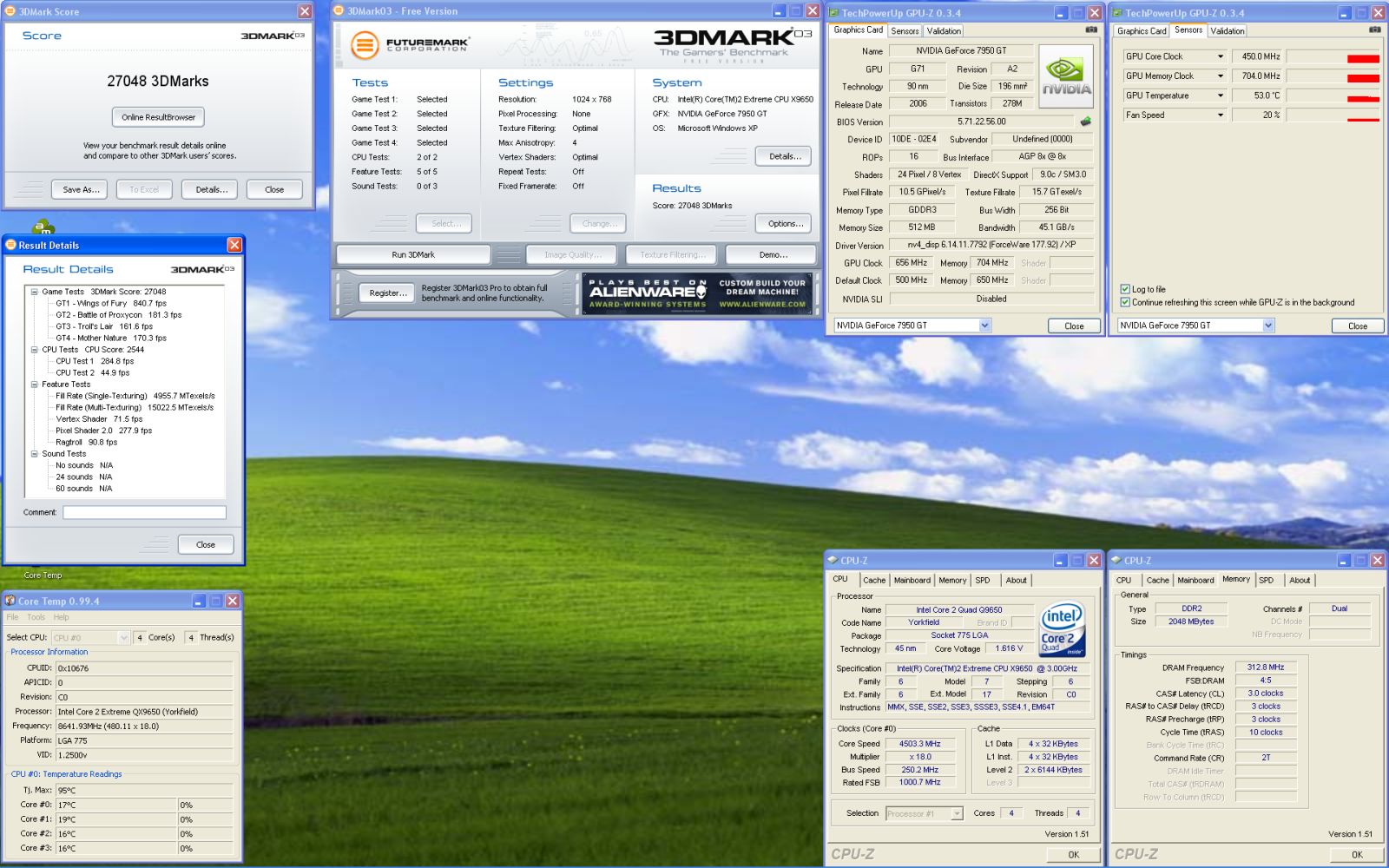1389x868 pixels.
Task: Toggle the Log to file checkbox
Action: coord(1125,289)
